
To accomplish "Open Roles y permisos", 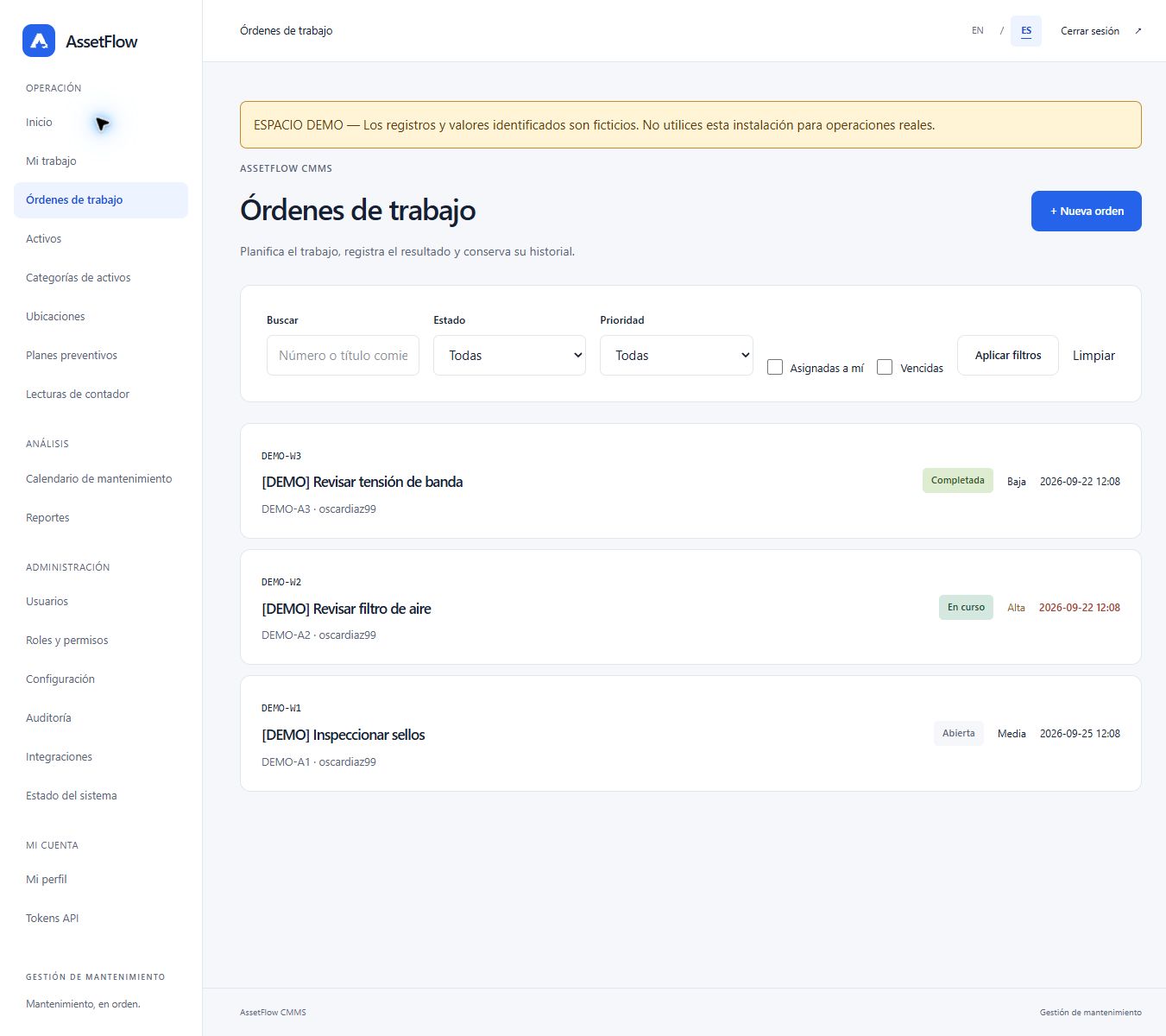I will point(101,641).
